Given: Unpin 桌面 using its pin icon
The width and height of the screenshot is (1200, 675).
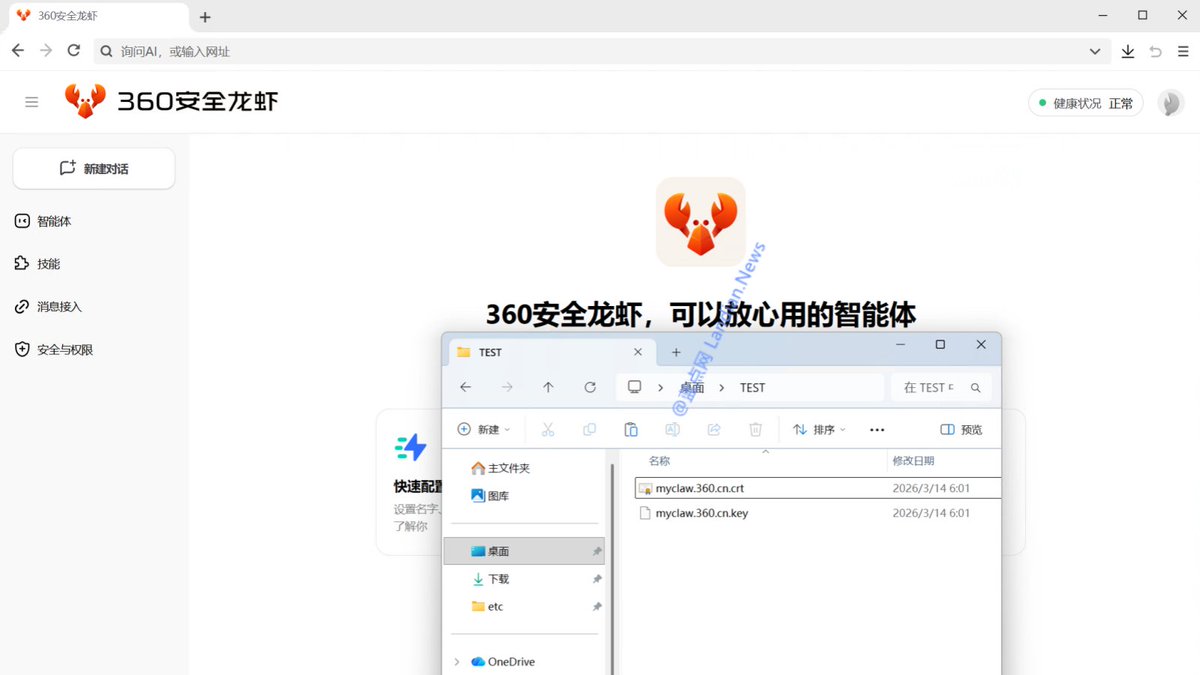Looking at the screenshot, I should (597, 551).
